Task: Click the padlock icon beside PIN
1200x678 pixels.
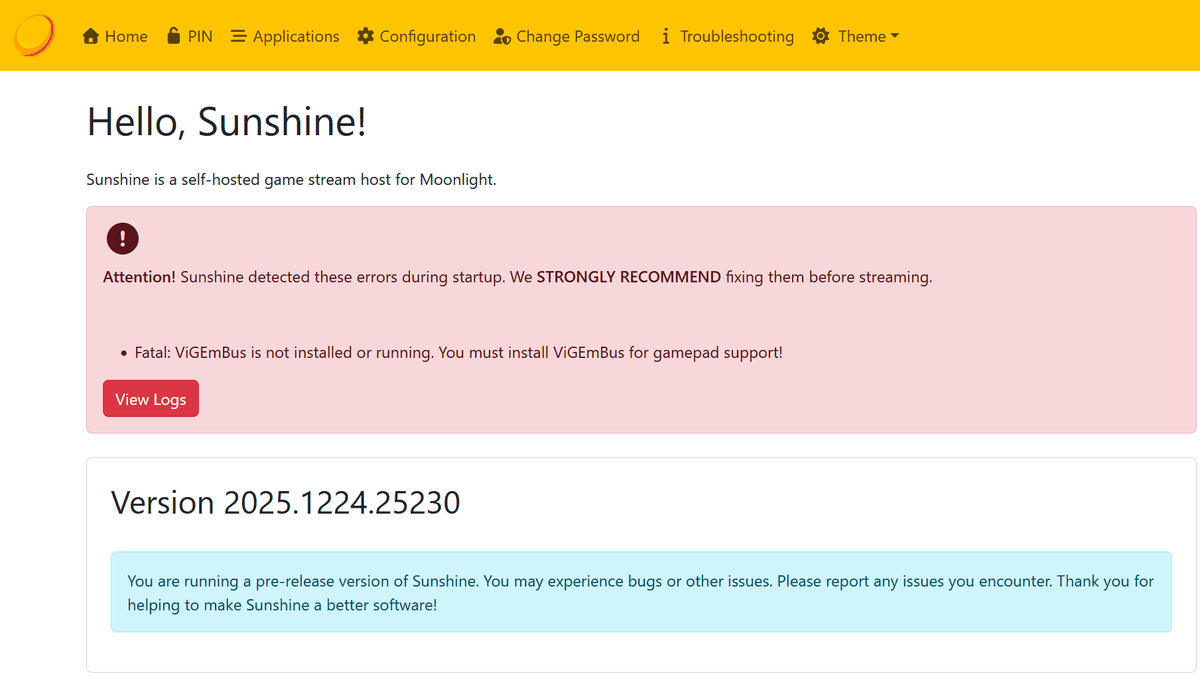Action: tap(174, 36)
